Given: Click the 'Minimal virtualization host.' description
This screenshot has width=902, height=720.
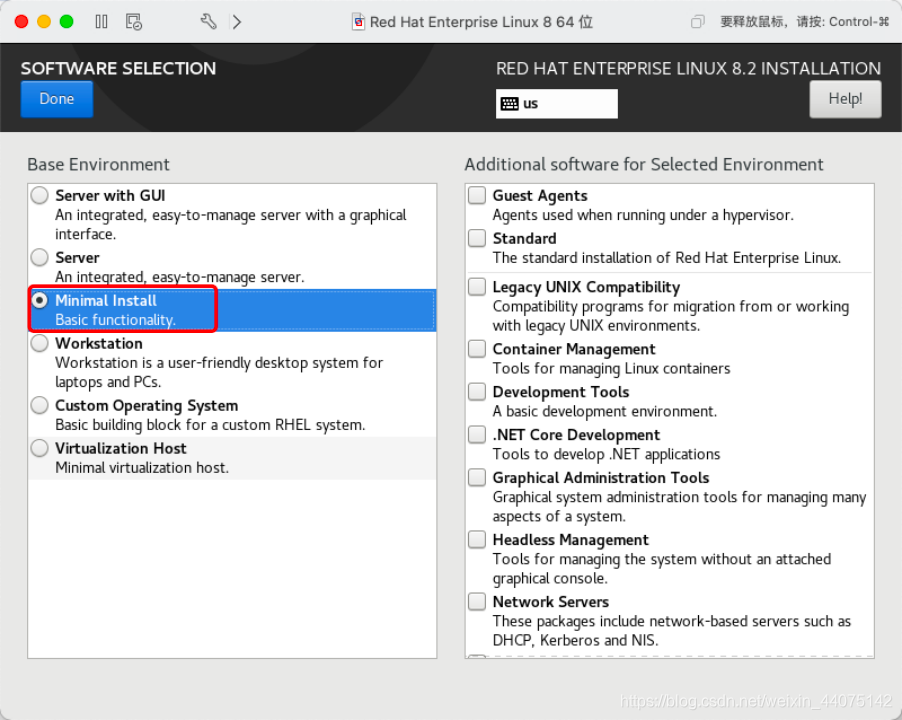Looking at the screenshot, I should pyautogui.click(x=142, y=468).
